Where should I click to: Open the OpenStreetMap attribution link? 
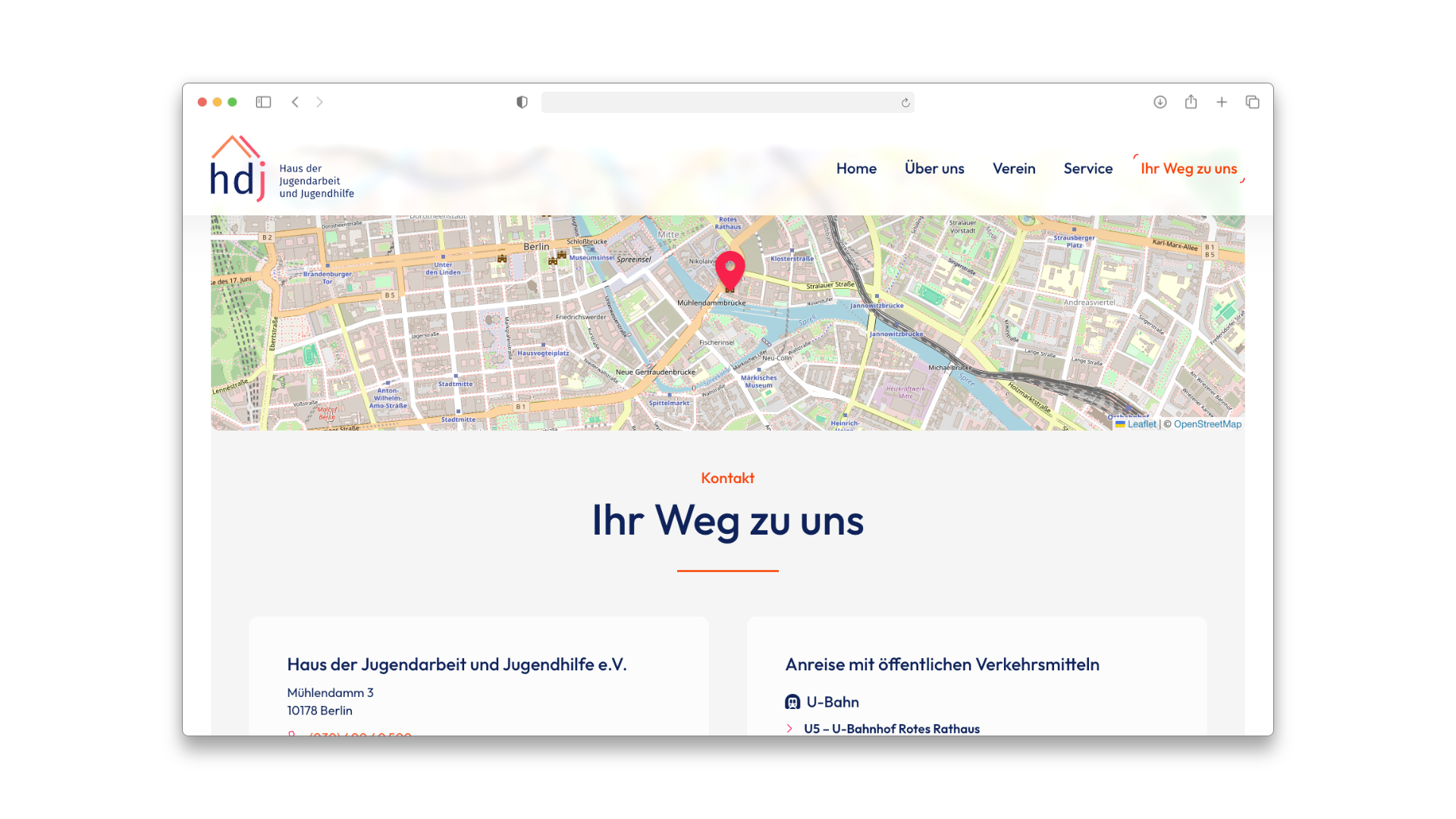[x=1207, y=425]
